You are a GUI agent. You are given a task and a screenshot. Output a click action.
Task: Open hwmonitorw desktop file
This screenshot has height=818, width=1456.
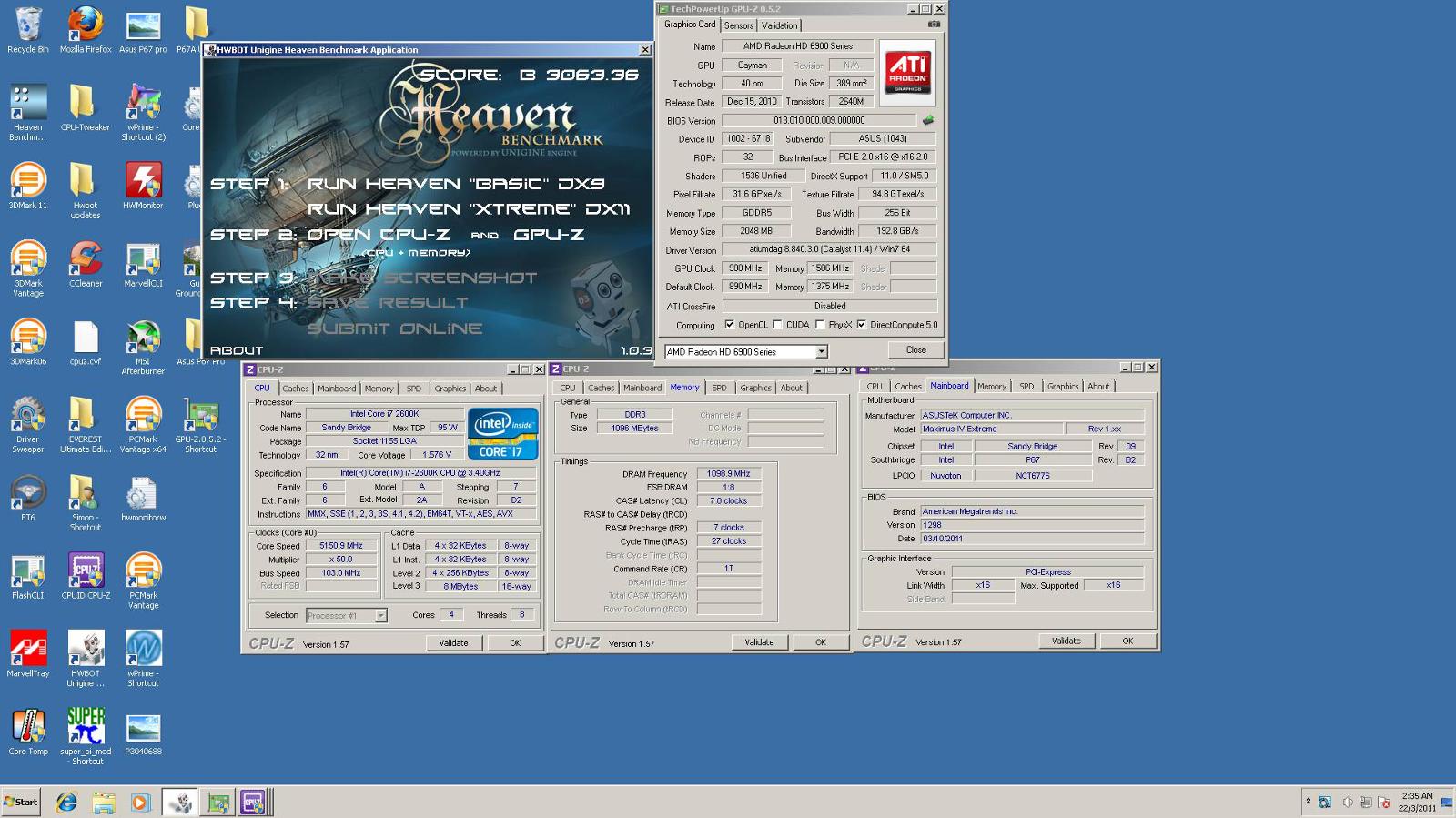click(143, 499)
